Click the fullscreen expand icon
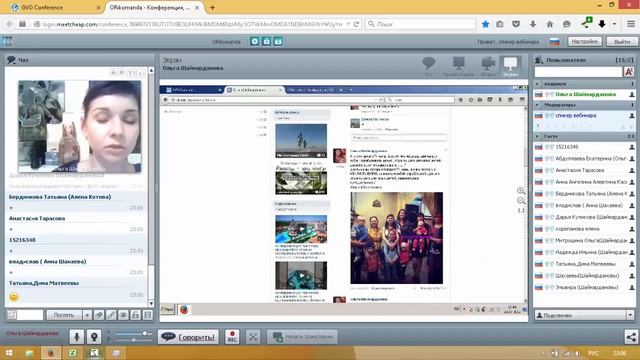 coord(253,337)
